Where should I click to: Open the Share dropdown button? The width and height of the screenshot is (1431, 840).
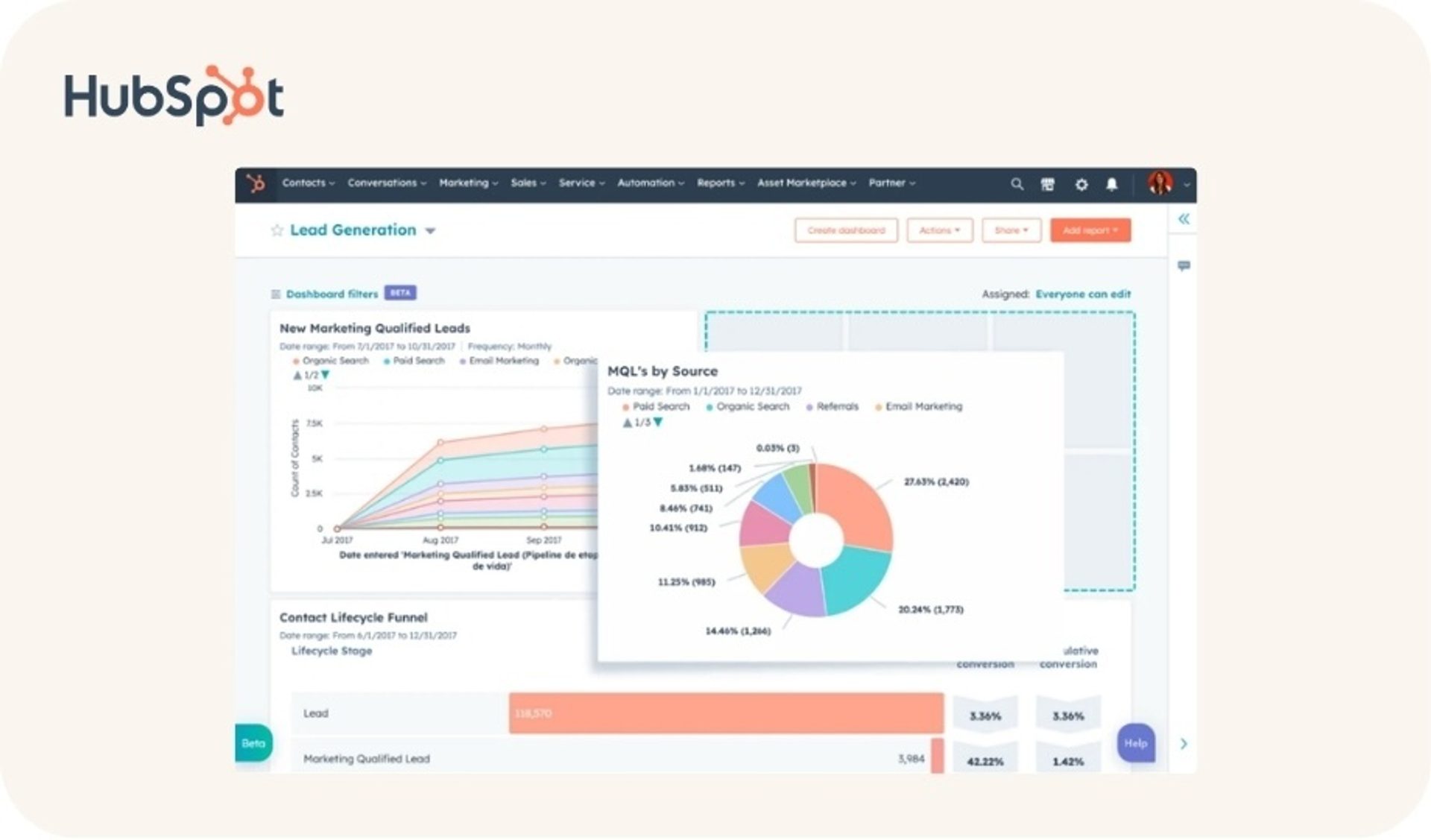coord(1011,230)
